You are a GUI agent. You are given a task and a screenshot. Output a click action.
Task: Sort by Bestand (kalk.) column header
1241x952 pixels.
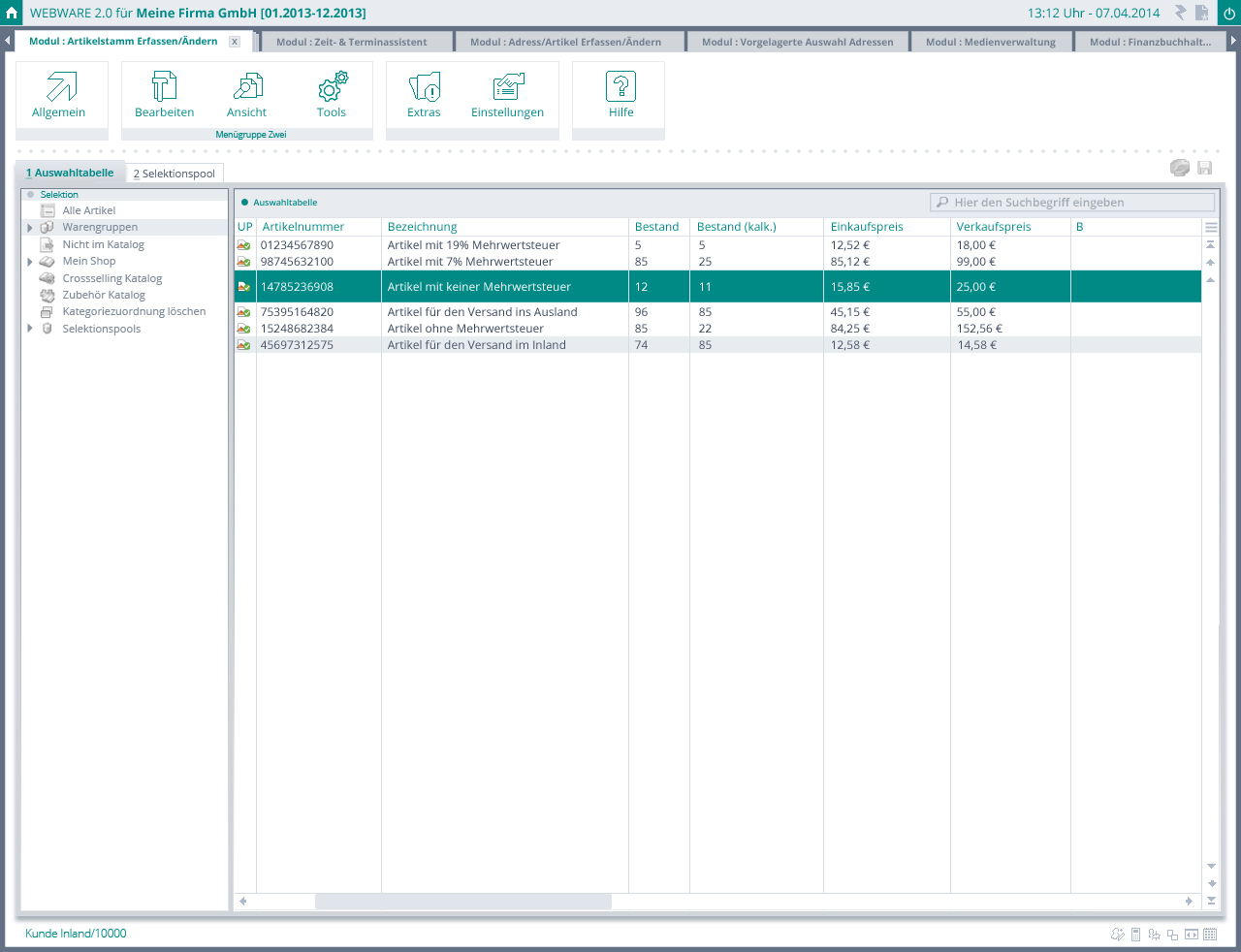737,227
